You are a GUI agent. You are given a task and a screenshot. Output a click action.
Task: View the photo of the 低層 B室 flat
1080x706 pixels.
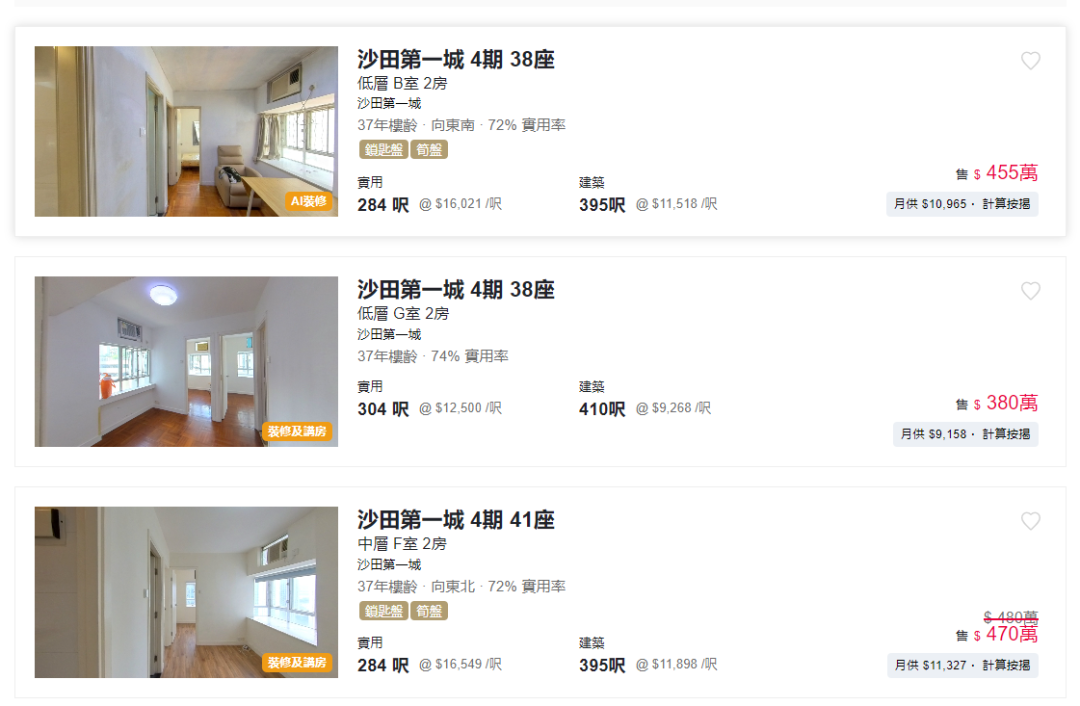coord(186,132)
